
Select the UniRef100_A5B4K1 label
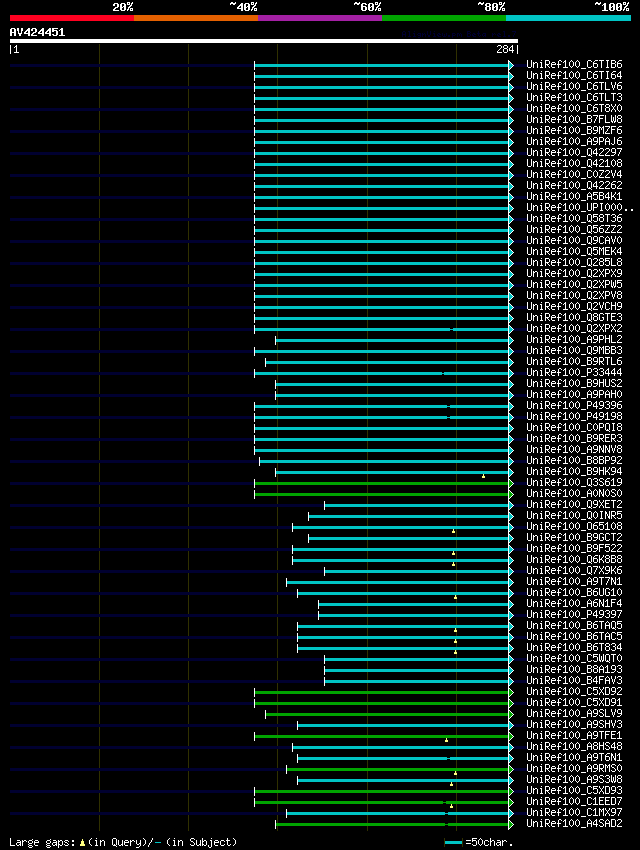(x=574, y=196)
